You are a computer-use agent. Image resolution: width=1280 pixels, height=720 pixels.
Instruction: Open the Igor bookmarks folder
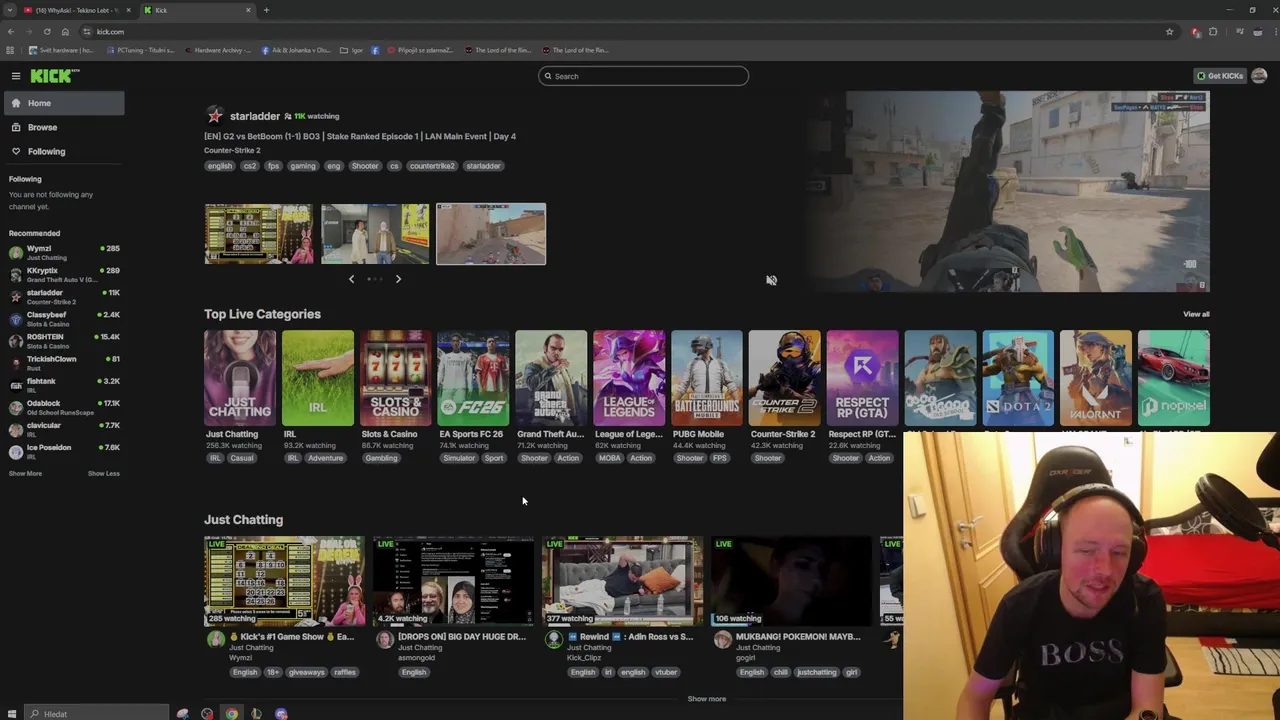coord(351,50)
